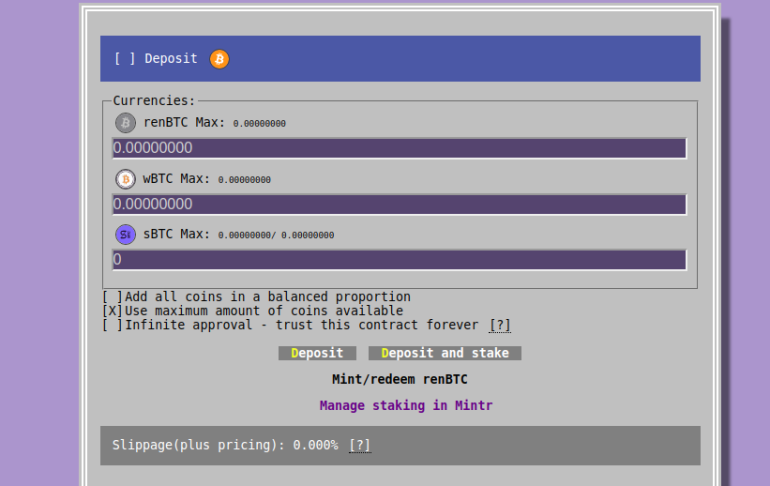Open the Slippage [?] help tooltip
The width and height of the screenshot is (770, 486).
(x=360, y=445)
